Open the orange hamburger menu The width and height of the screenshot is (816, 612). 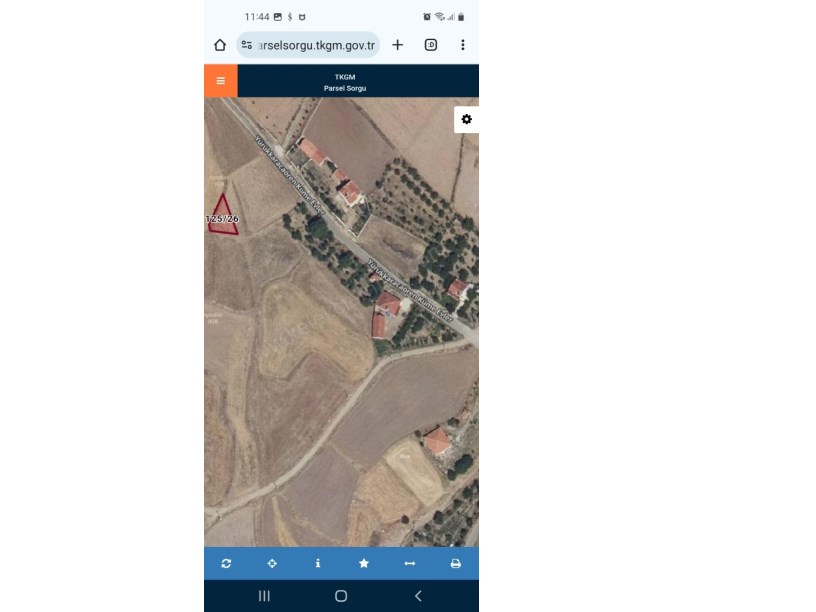[x=221, y=81]
